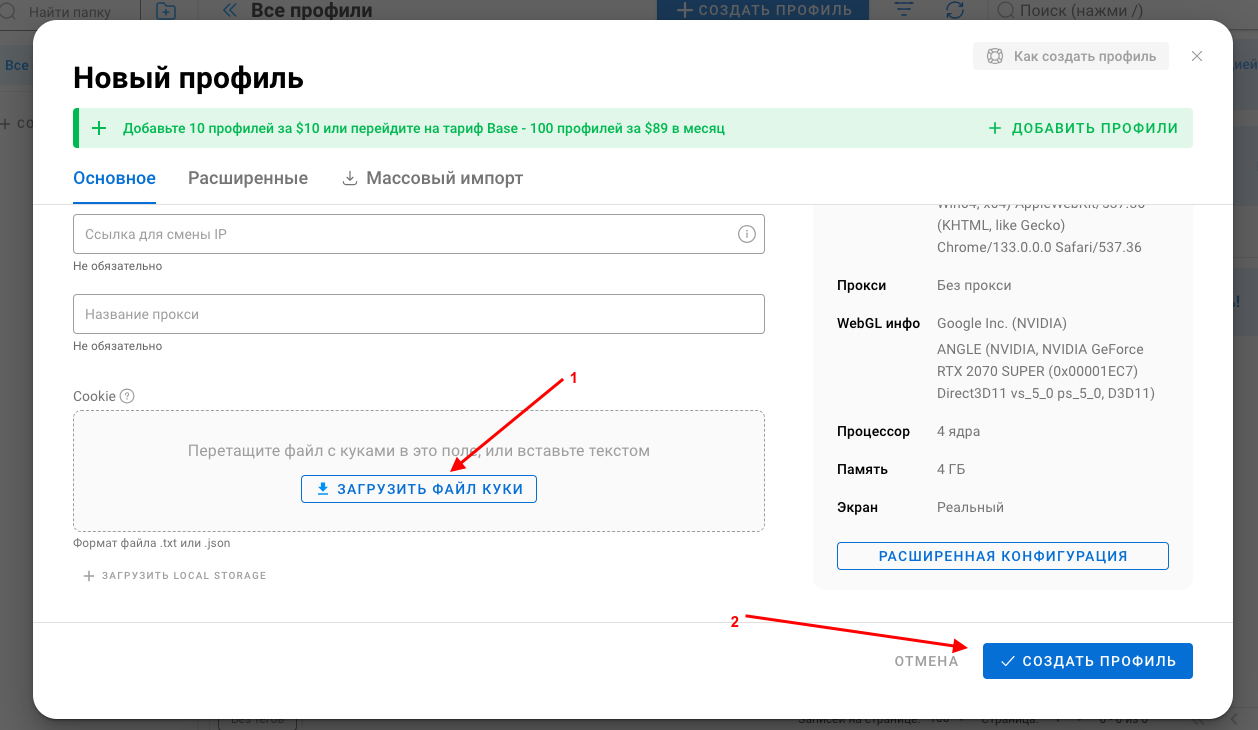
Task: Click the Cookie help question mark icon
Action: point(127,396)
